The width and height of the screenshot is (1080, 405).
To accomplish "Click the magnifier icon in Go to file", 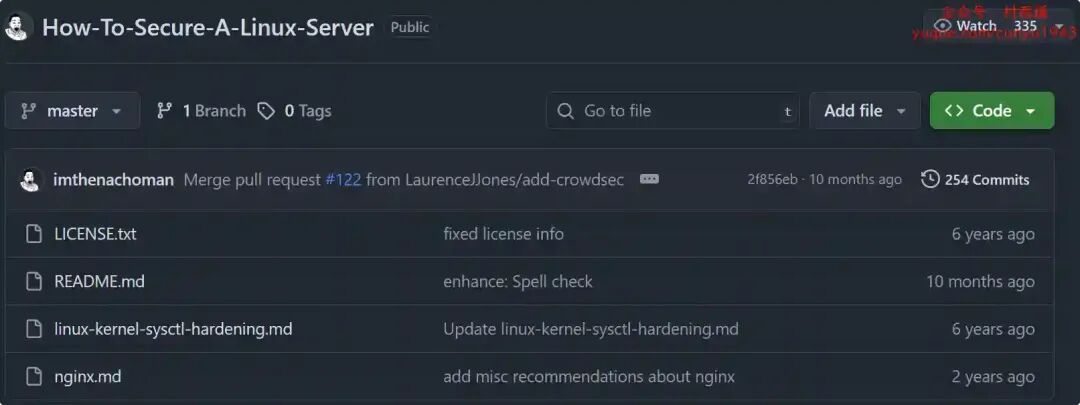I will [x=565, y=111].
